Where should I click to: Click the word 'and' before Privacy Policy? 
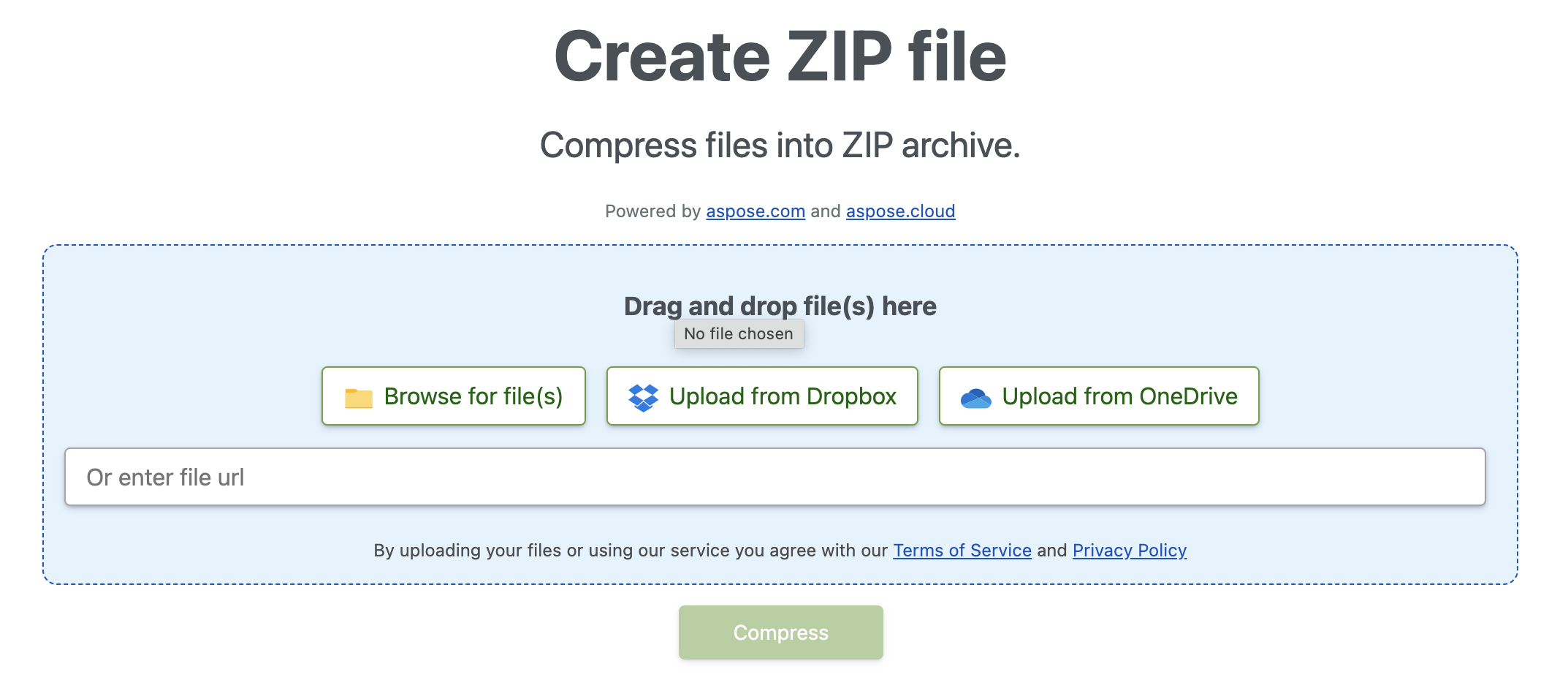pos(1051,551)
